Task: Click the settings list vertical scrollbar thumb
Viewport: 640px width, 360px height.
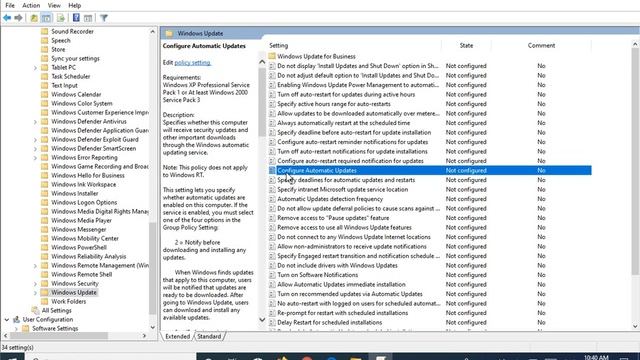Action: click(x=635, y=162)
